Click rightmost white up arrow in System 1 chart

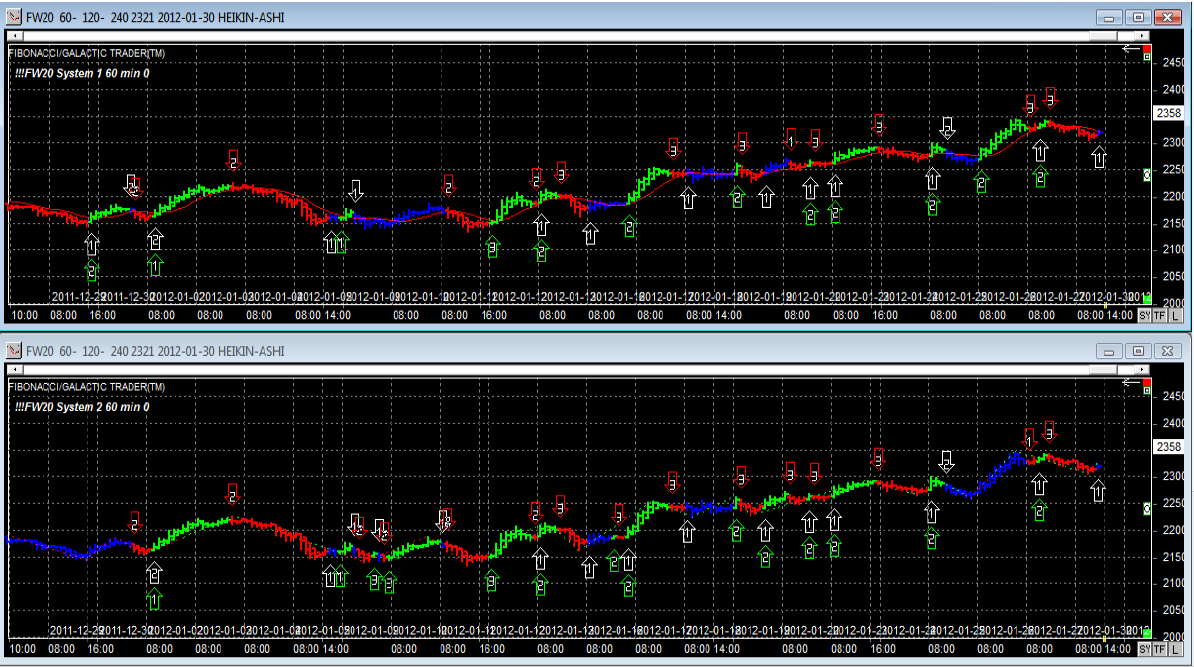pyautogui.click(x=1099, y=157)
